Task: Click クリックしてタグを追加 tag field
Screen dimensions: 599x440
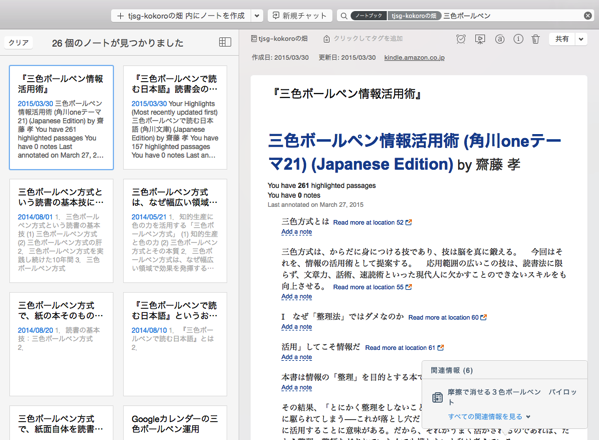Action: [x=368, y=39]
